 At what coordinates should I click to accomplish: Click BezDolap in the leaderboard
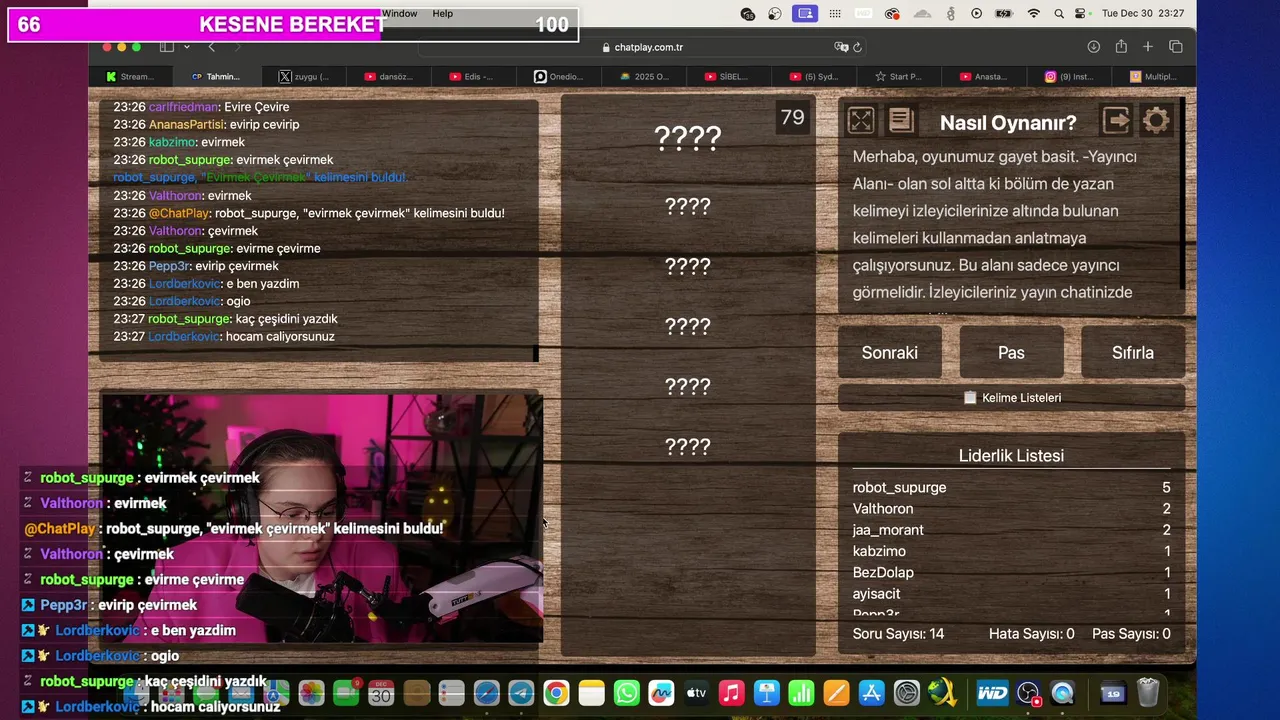coord(883,573)
